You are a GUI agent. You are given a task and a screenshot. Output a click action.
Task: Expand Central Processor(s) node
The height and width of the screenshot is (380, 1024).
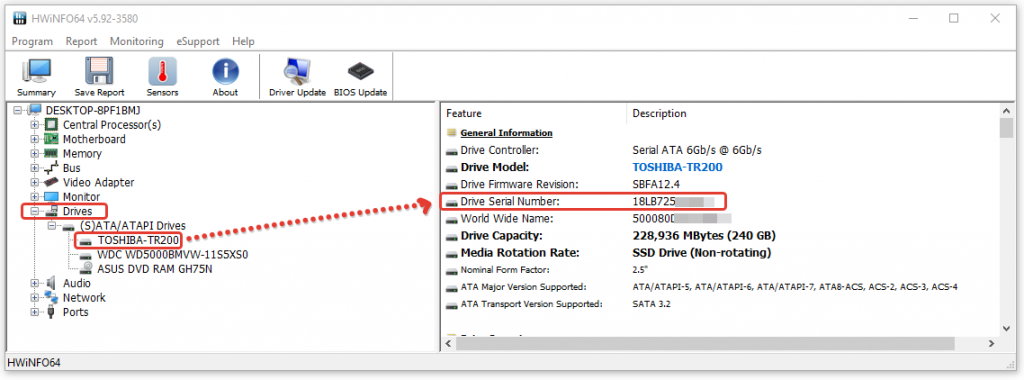point(35,124)
